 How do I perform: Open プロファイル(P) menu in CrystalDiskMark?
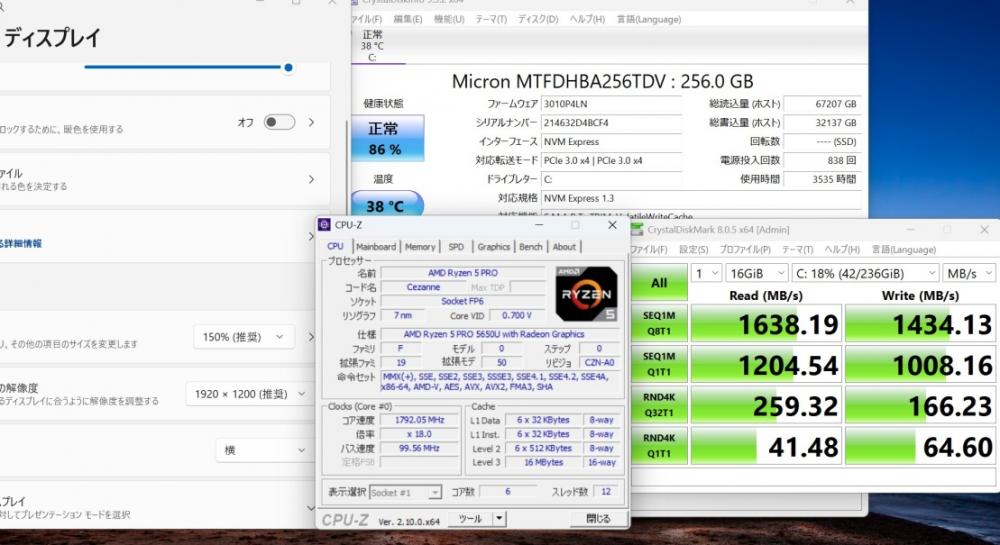tap(745, 250)
